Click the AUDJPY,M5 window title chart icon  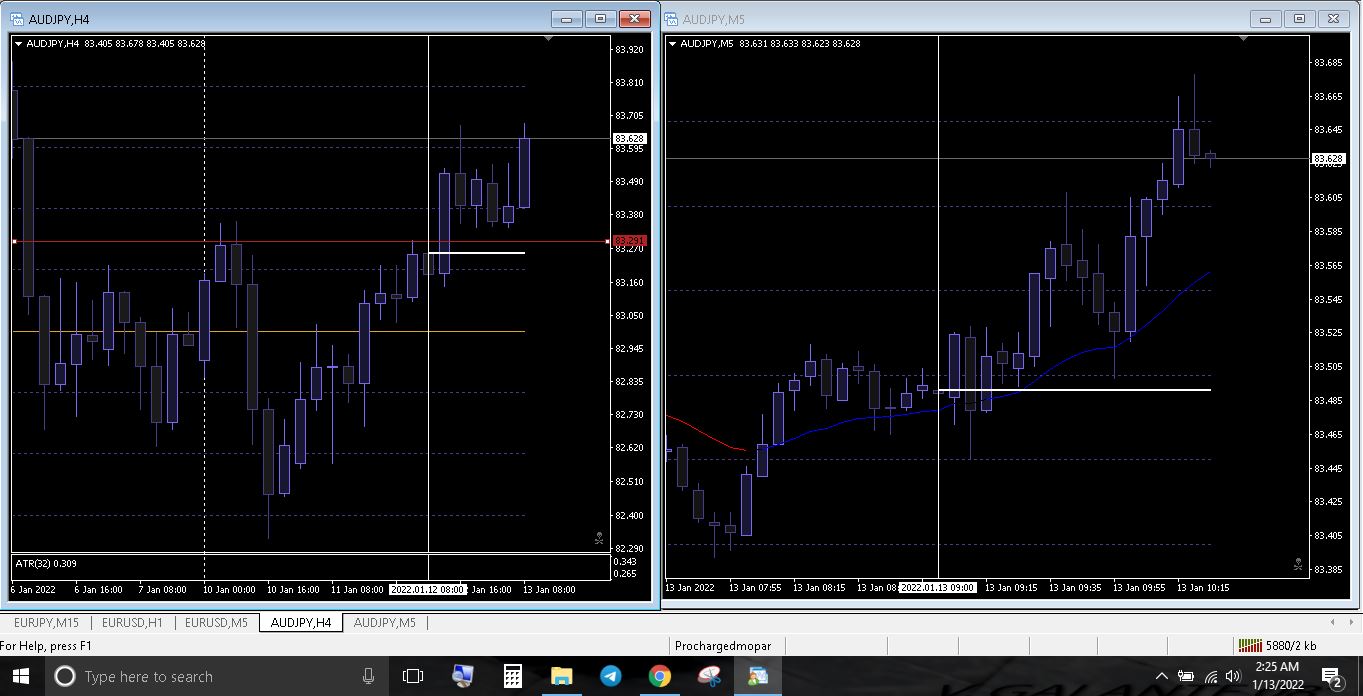pos(671,19)
